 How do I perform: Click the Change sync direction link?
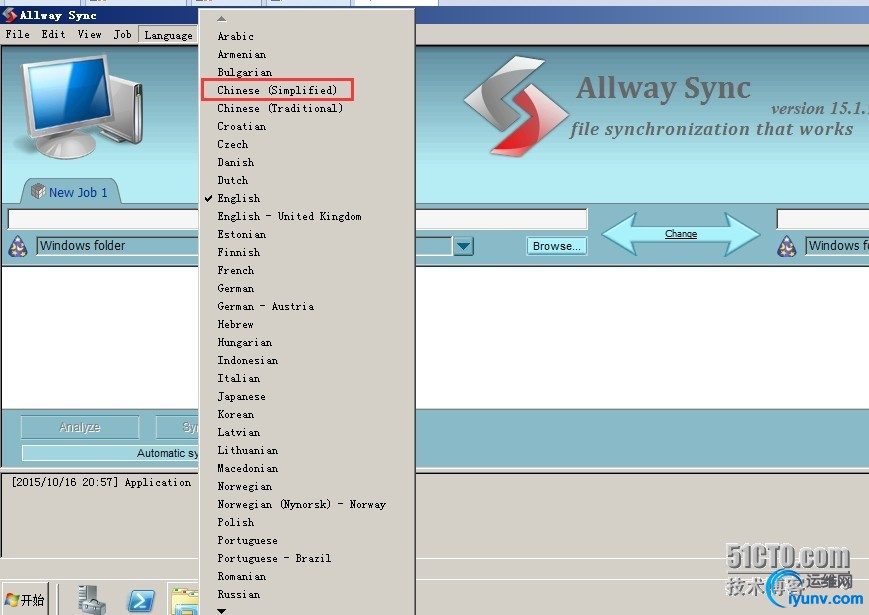click(x=681, y=234)
